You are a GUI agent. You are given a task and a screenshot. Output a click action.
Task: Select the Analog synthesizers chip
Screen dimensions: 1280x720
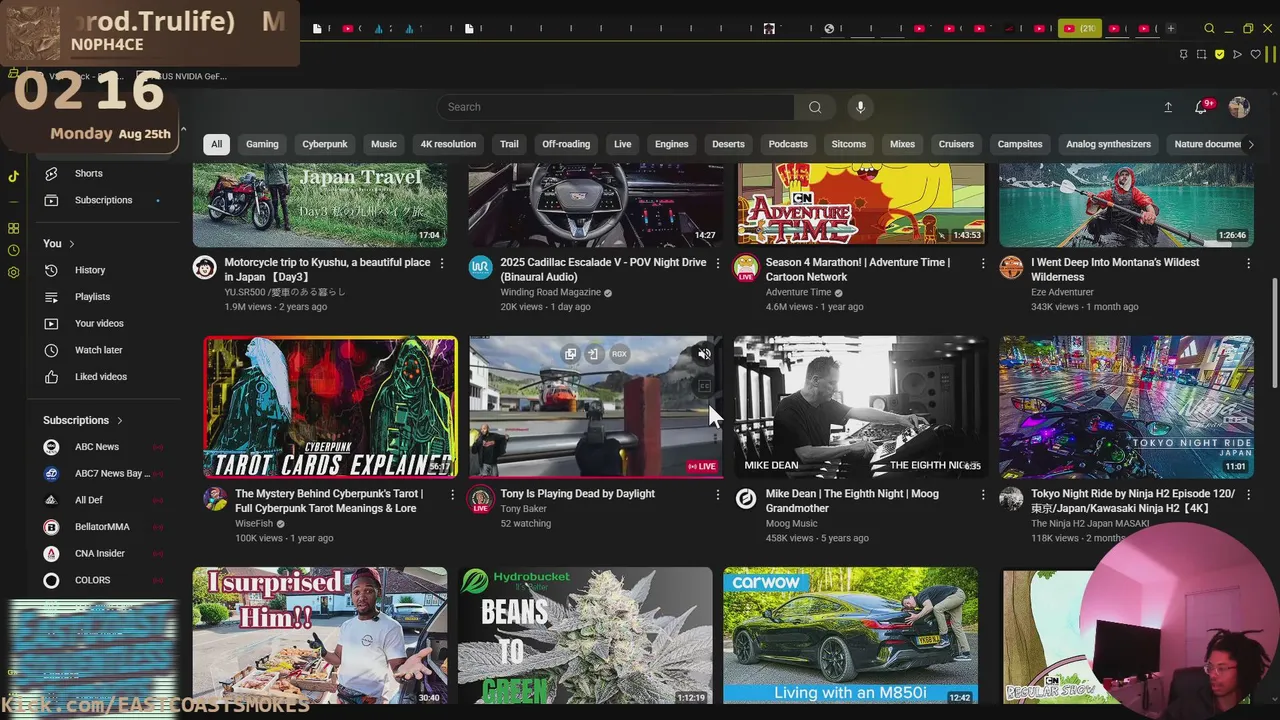[1109, 144]
